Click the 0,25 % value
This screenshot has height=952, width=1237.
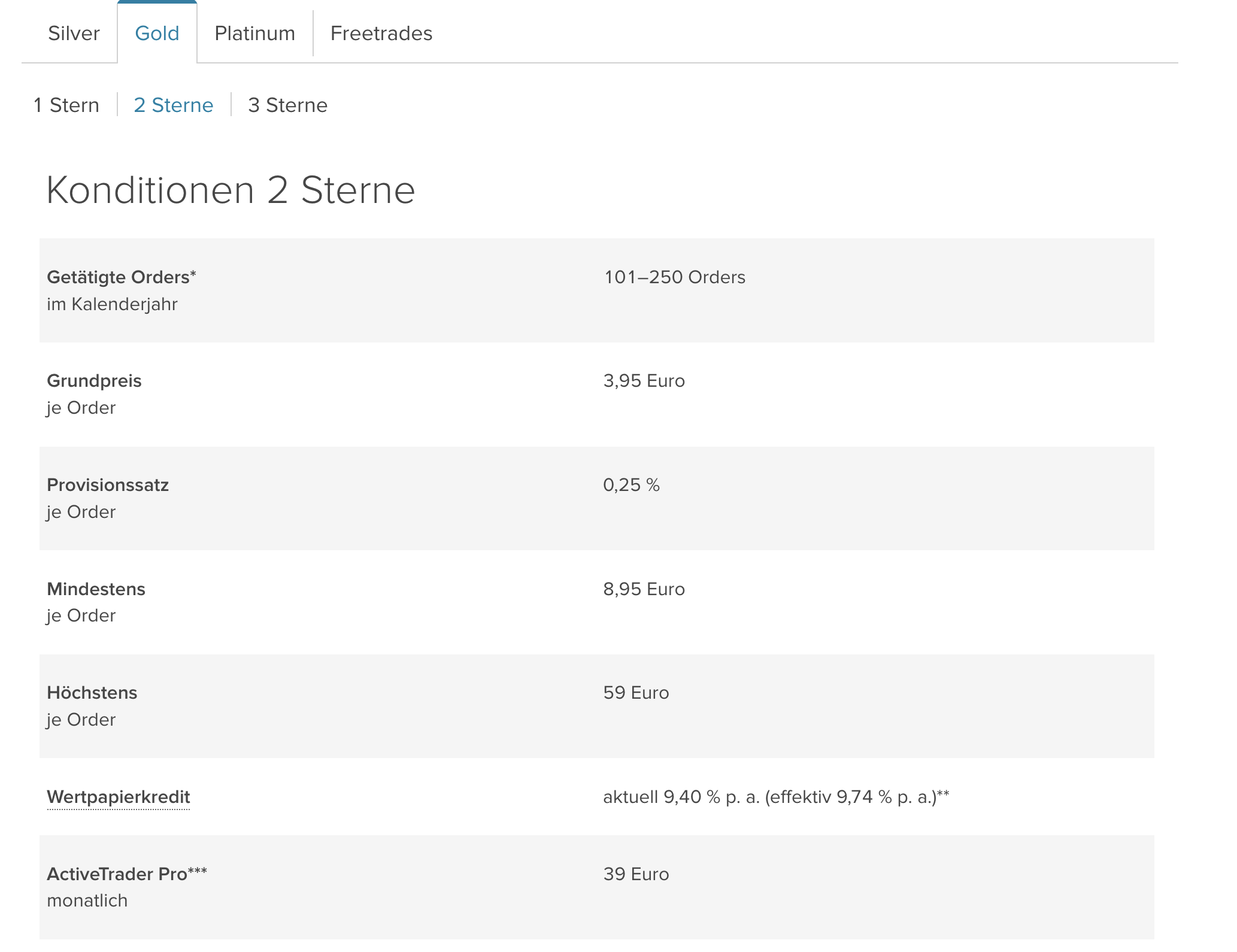coord(631,485)
